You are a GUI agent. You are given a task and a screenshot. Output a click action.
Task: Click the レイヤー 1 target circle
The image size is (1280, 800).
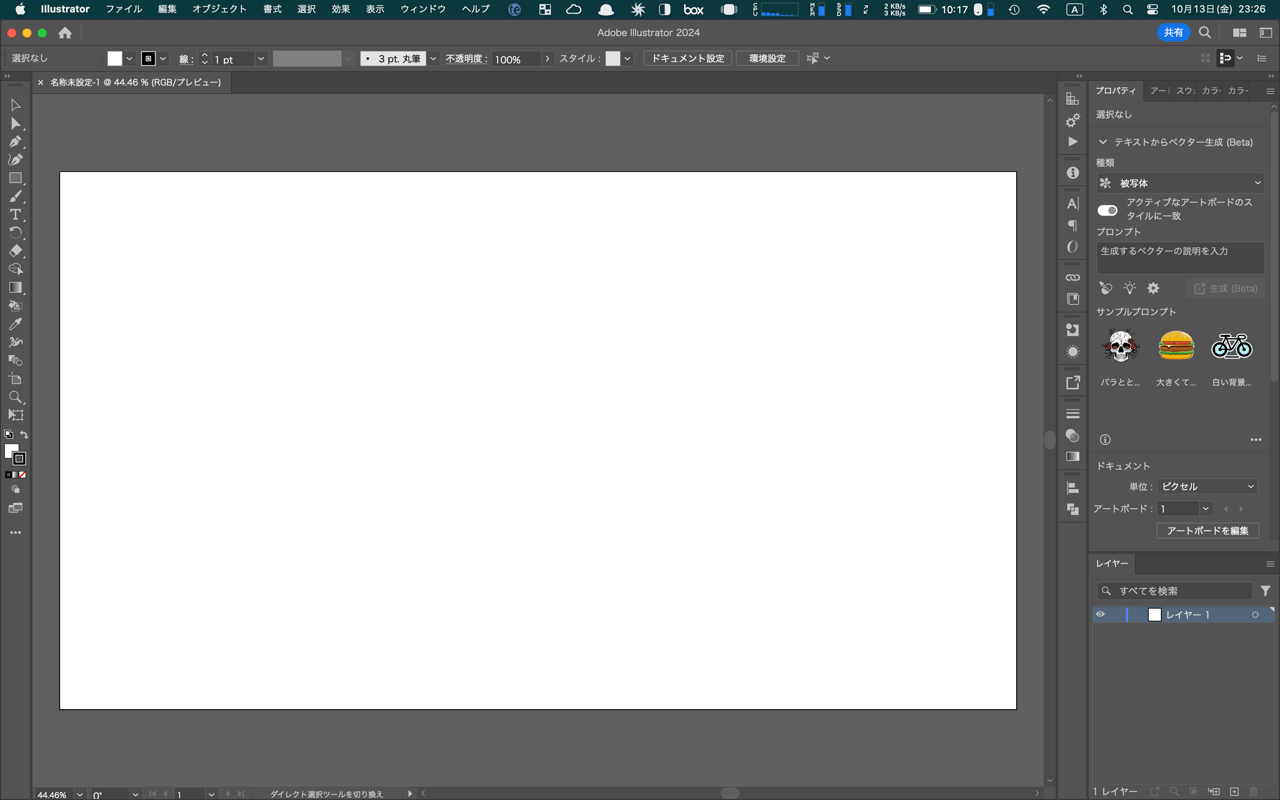tap(1255, 615)
